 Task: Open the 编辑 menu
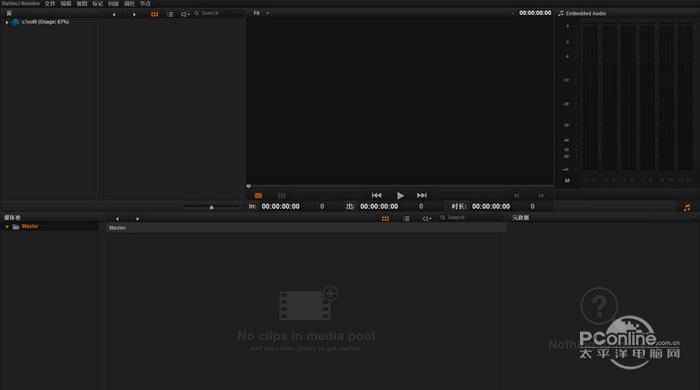point(66,4)
